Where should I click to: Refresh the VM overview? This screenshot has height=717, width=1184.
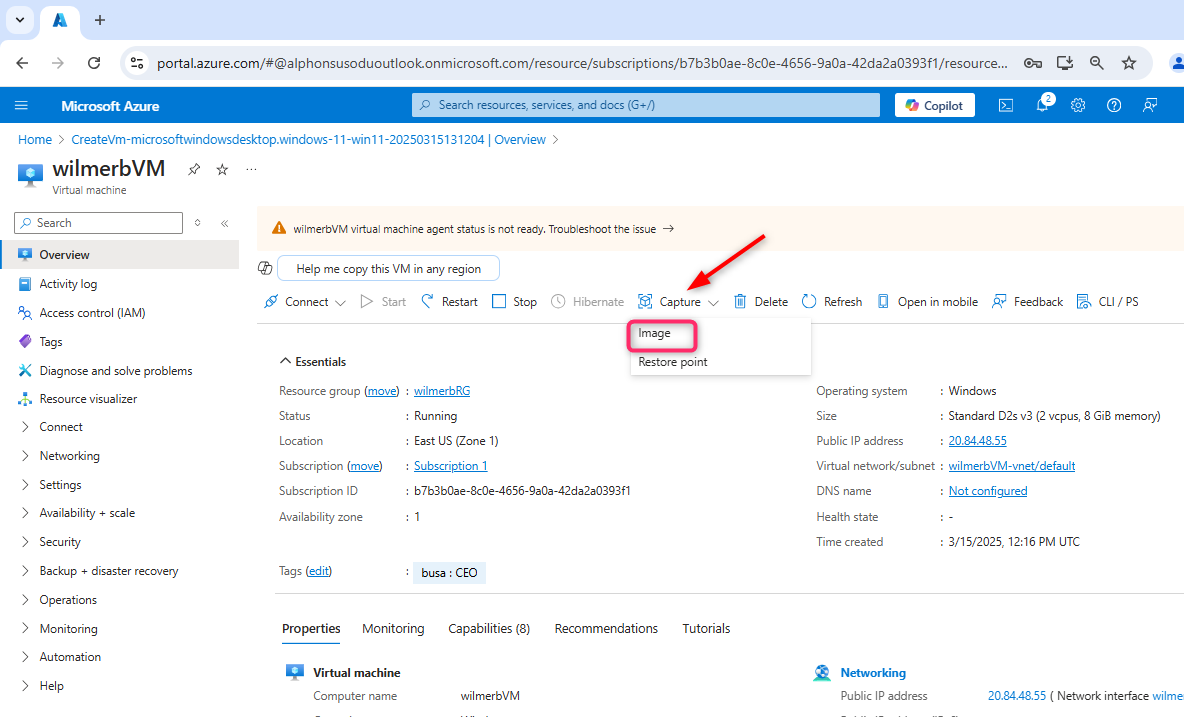coord(832,302)
